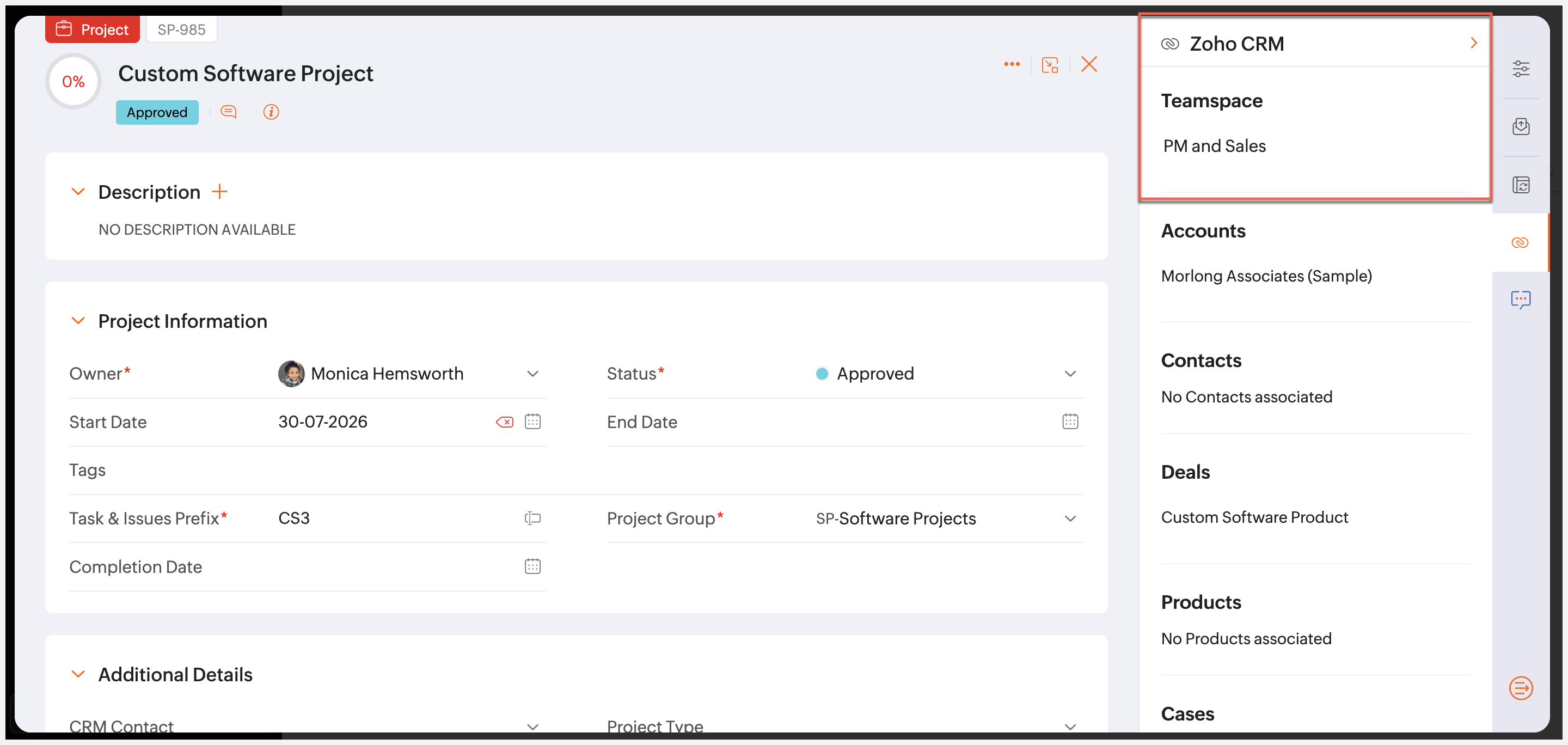Click the collapse detail view icon
The image size is (1568, 745).
tap(1050, 64)
